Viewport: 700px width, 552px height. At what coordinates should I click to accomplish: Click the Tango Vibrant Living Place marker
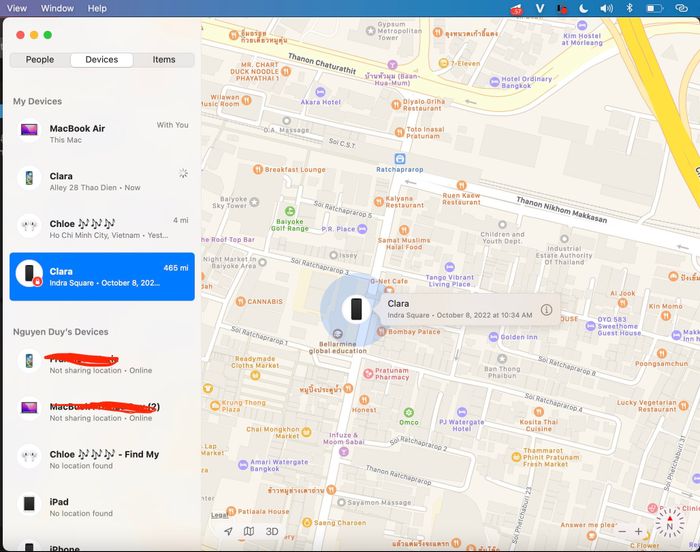(x=450, y=267)
